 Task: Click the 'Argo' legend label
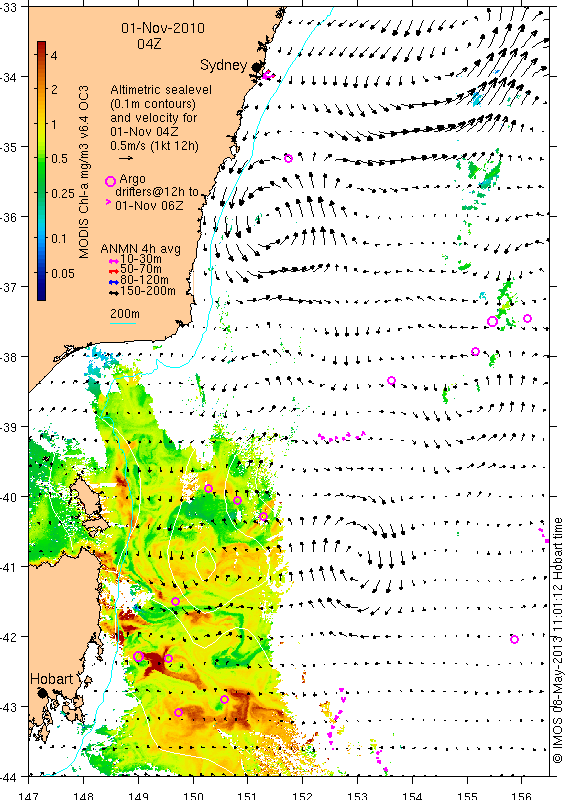[x=132, y=179]
